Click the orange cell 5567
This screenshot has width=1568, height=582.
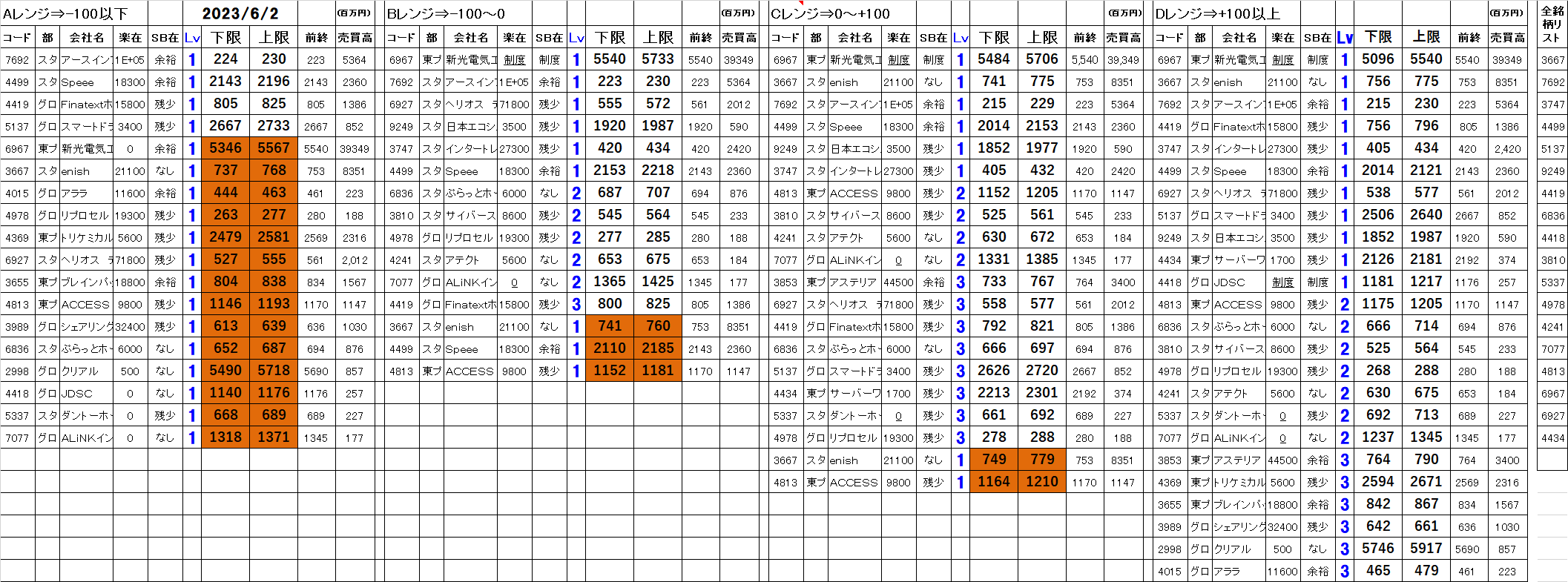[x=274, y=148]
